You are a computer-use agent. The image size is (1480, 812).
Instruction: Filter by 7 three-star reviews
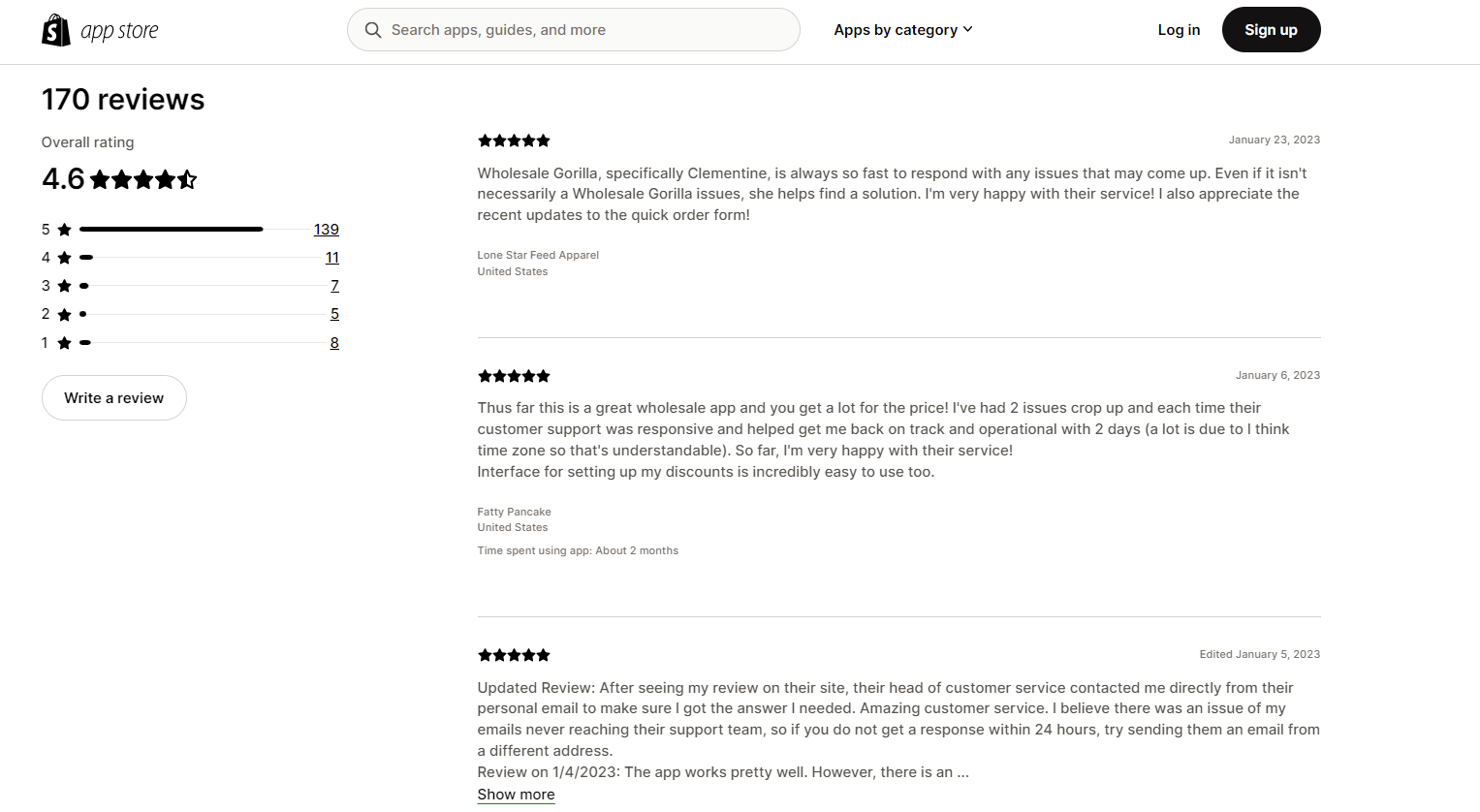335,286
